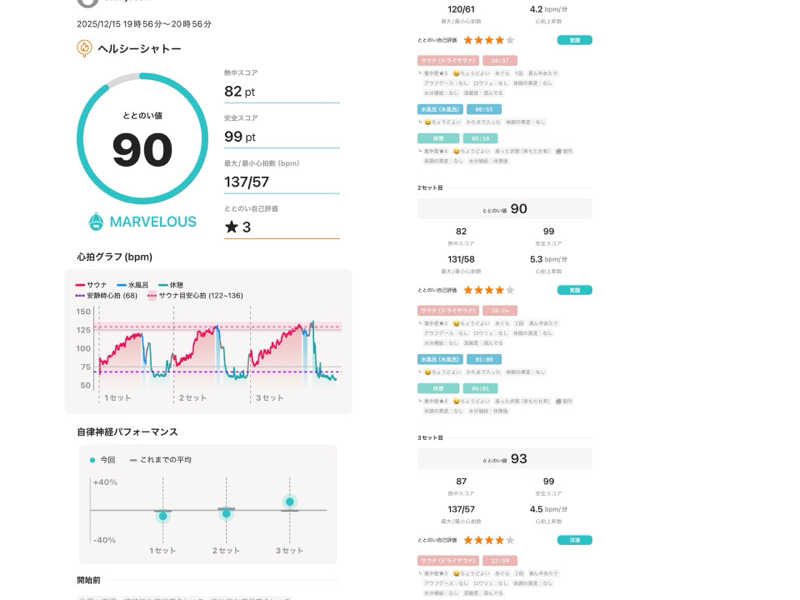Select the 3セット autonomic performance data point
The image size is (800, 600).
[x=290, y=502]
